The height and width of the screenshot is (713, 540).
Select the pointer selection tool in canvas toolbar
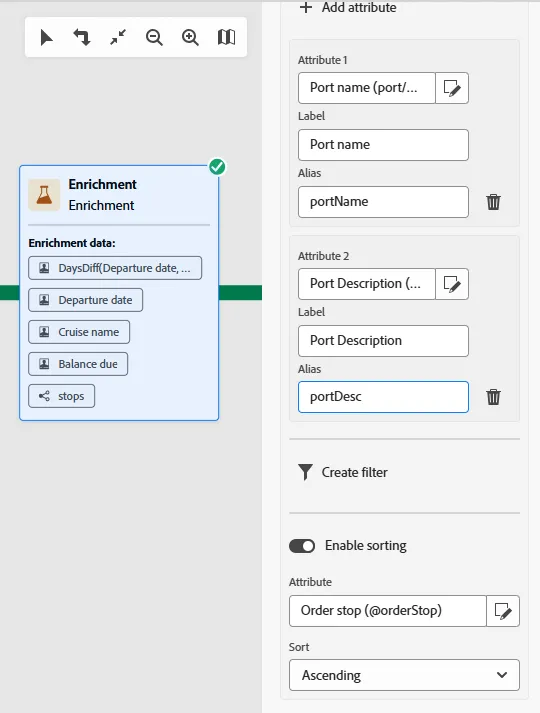(x=46, y=37)
